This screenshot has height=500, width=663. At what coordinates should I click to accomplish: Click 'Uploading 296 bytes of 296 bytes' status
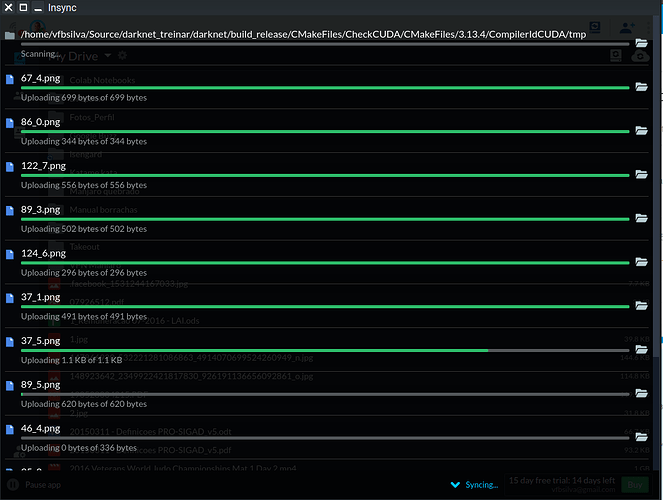84,273
